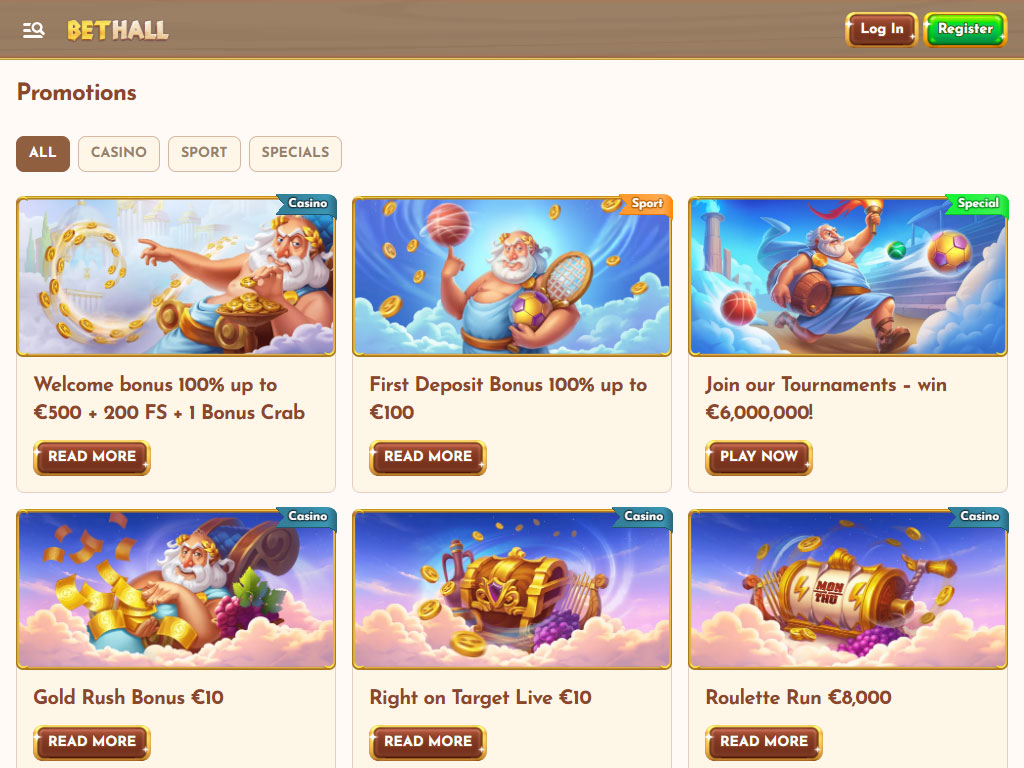Click Play Now for Tournaments
The height and width of the screenshot is (768, 1024).
tap(759, 457)
